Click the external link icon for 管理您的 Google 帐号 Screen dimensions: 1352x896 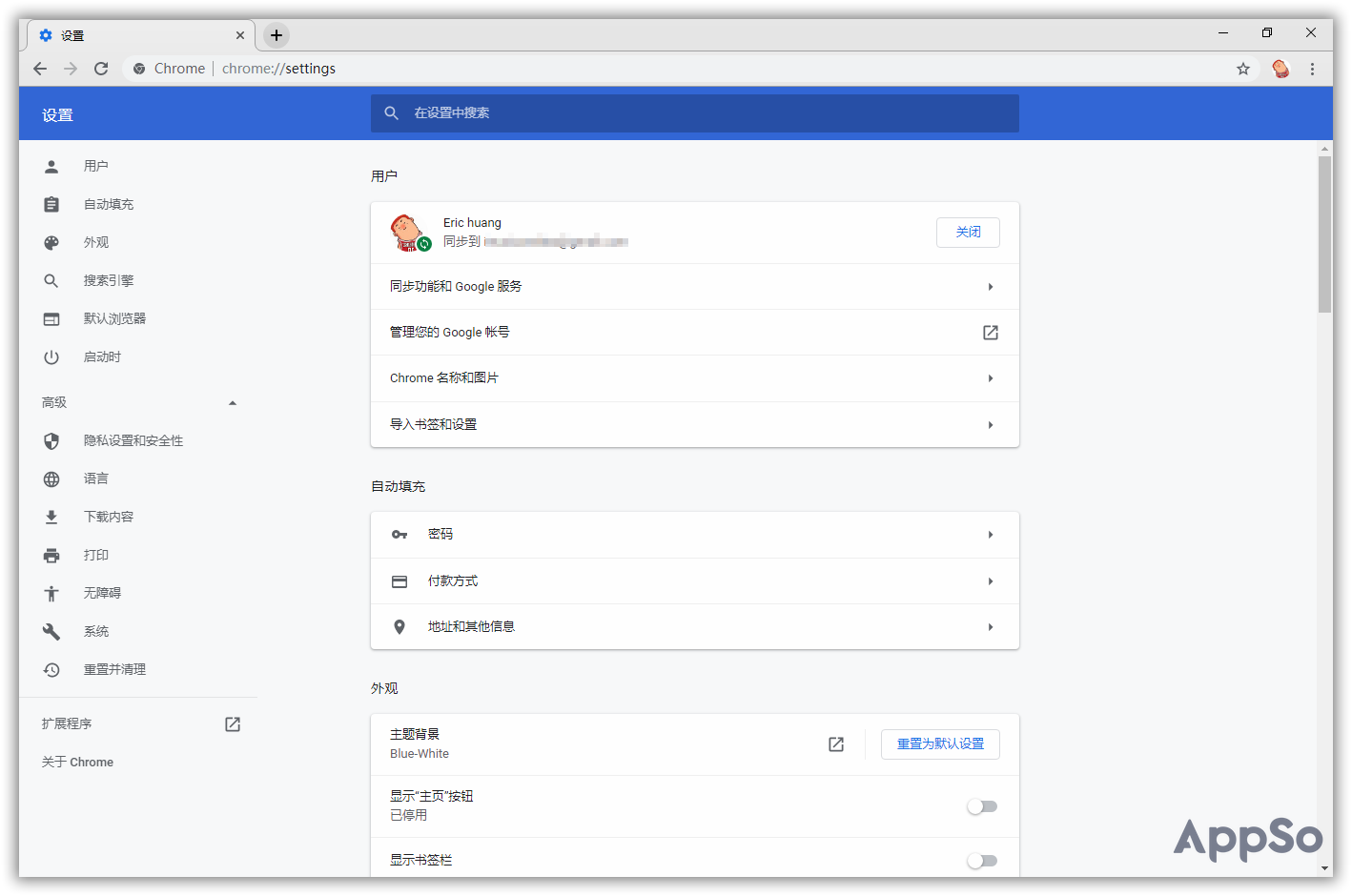991,333
